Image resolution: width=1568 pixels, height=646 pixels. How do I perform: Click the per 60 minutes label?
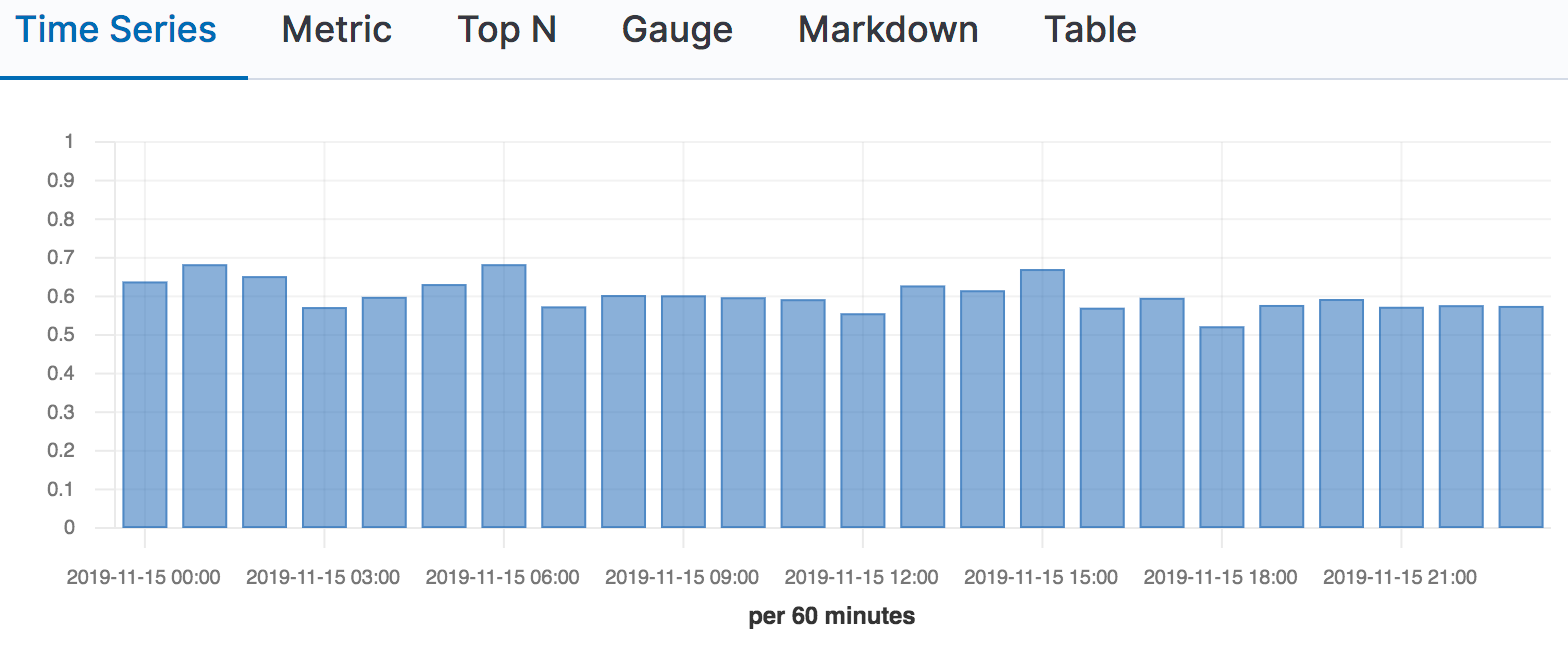832,616
